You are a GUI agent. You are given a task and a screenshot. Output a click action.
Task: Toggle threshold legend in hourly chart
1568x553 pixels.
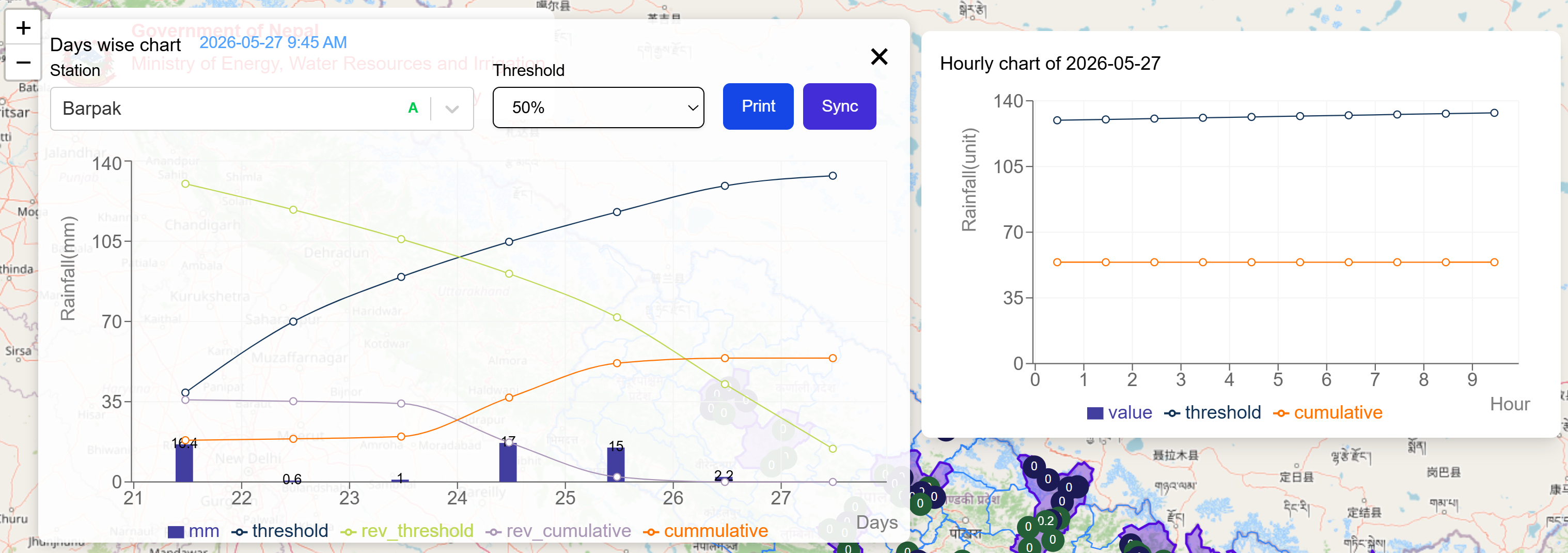click(x=1213, y=413)
